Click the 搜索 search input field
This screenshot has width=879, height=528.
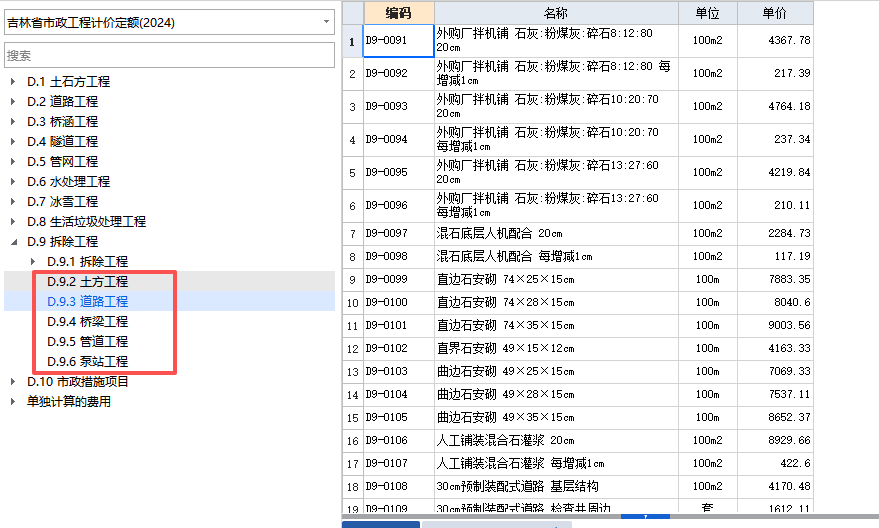click(168, 56)
